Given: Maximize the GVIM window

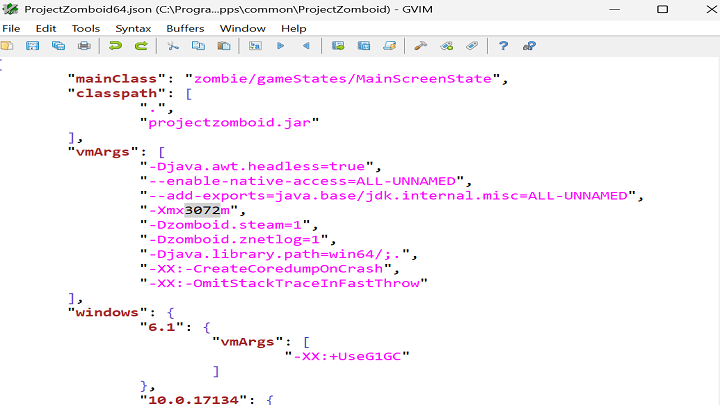Looking at the screenshot, I should pyautogui.click(x=663, y=9).
